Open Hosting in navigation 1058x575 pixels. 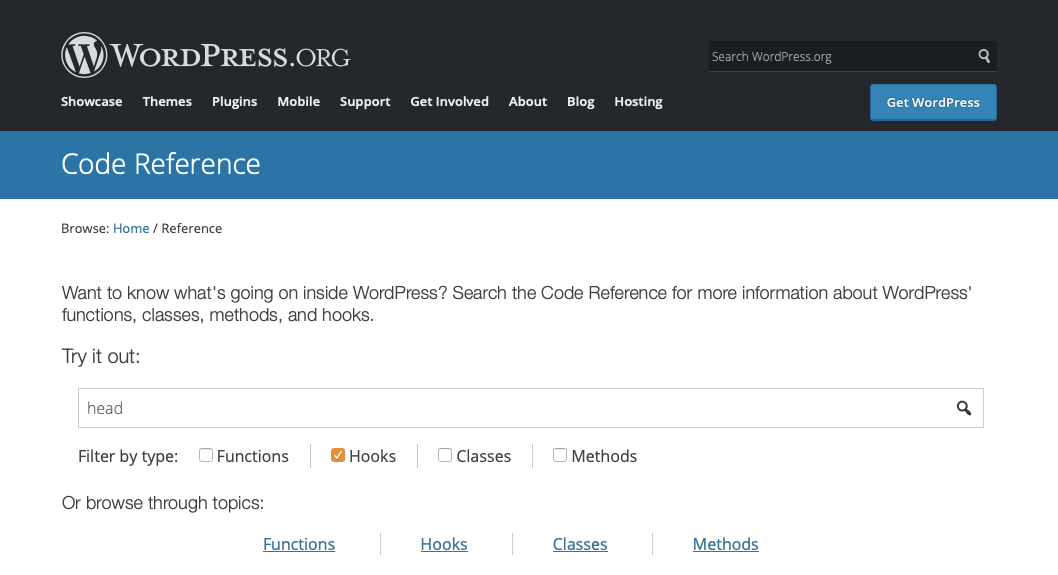(638, 101)
